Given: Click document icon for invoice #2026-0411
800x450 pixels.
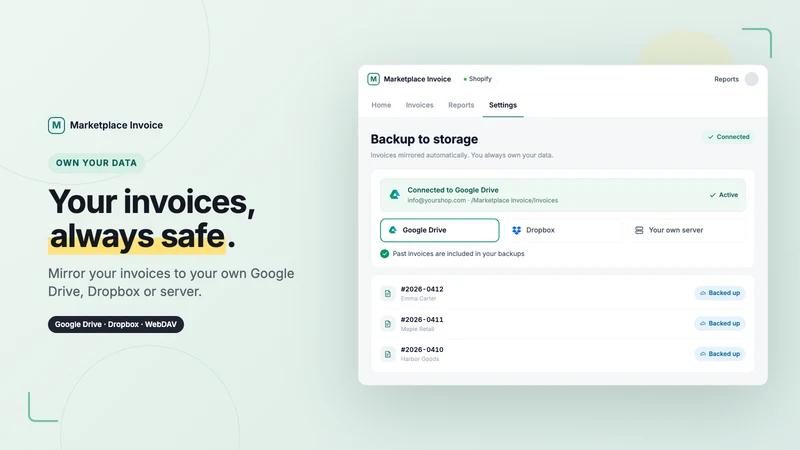Looking at the screenshot, I should [x=388, y=323].
